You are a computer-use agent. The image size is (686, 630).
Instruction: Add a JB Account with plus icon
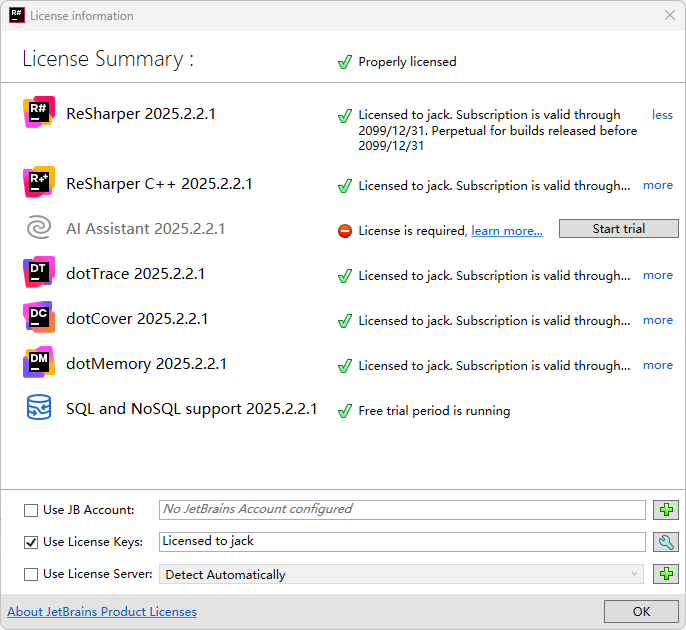coord(666,510)
